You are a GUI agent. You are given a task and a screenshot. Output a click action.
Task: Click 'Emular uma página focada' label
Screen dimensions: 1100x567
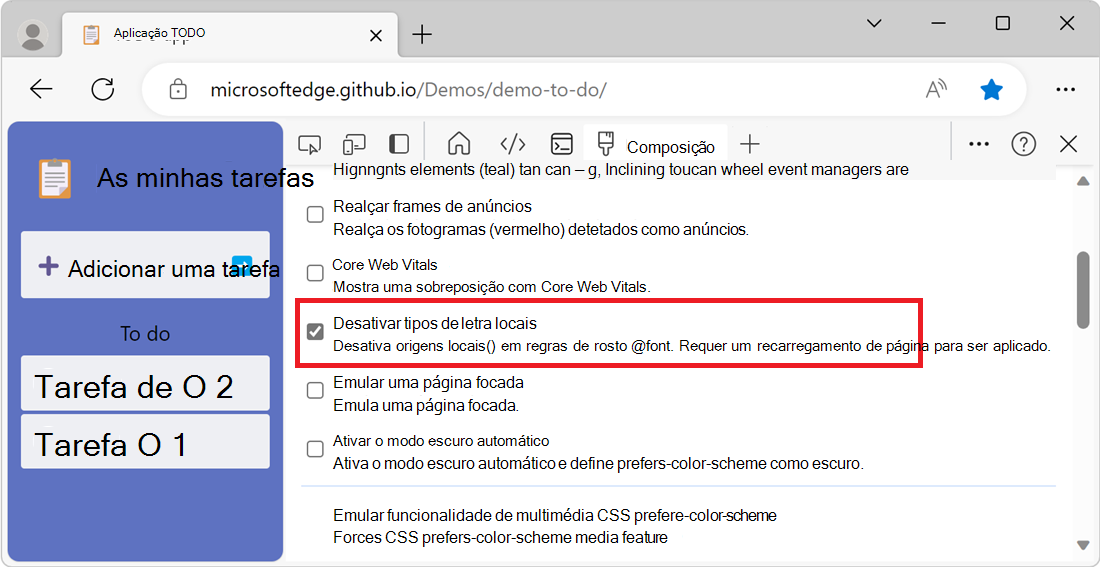tap(429, 383)
